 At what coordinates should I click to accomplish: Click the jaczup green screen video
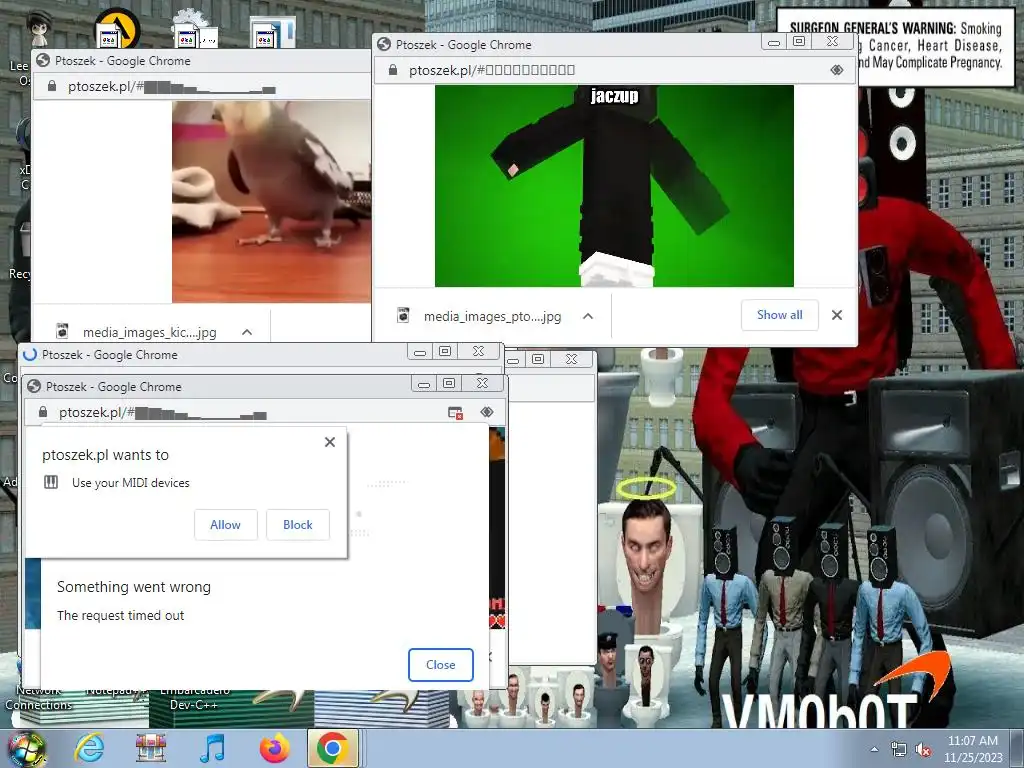[614, 186]
